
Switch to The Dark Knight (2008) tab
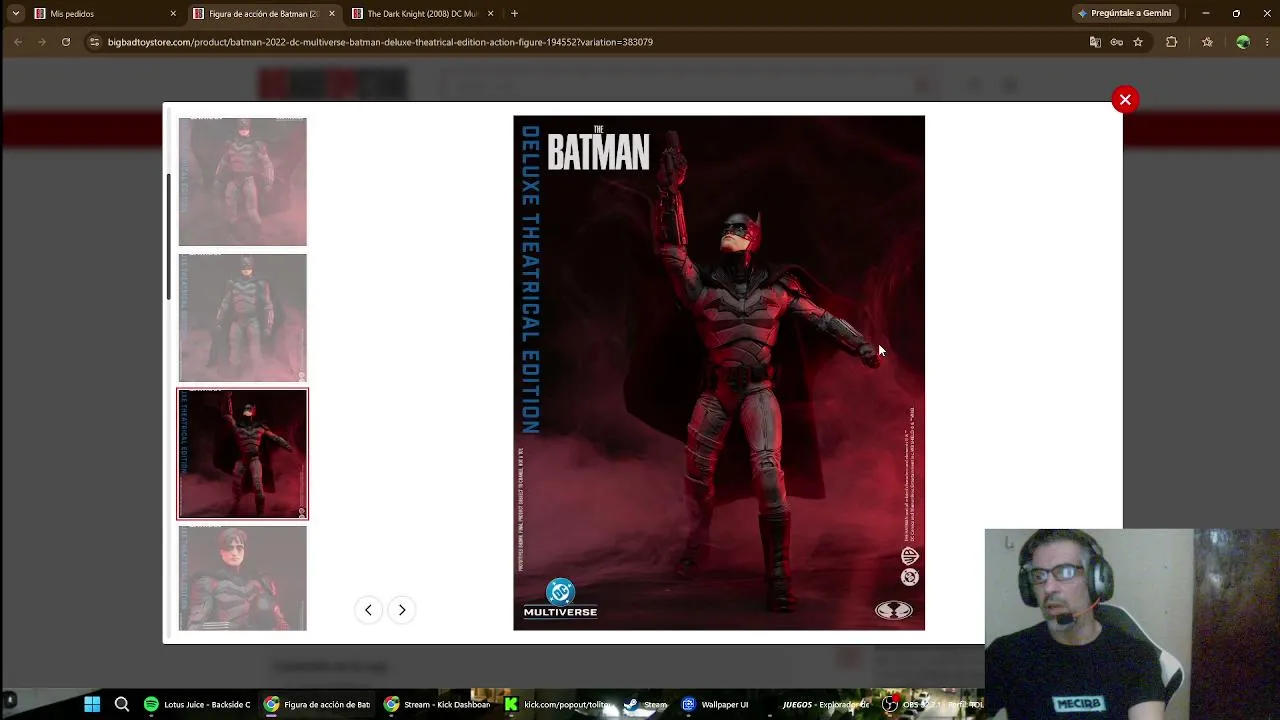tap(421, 14)
